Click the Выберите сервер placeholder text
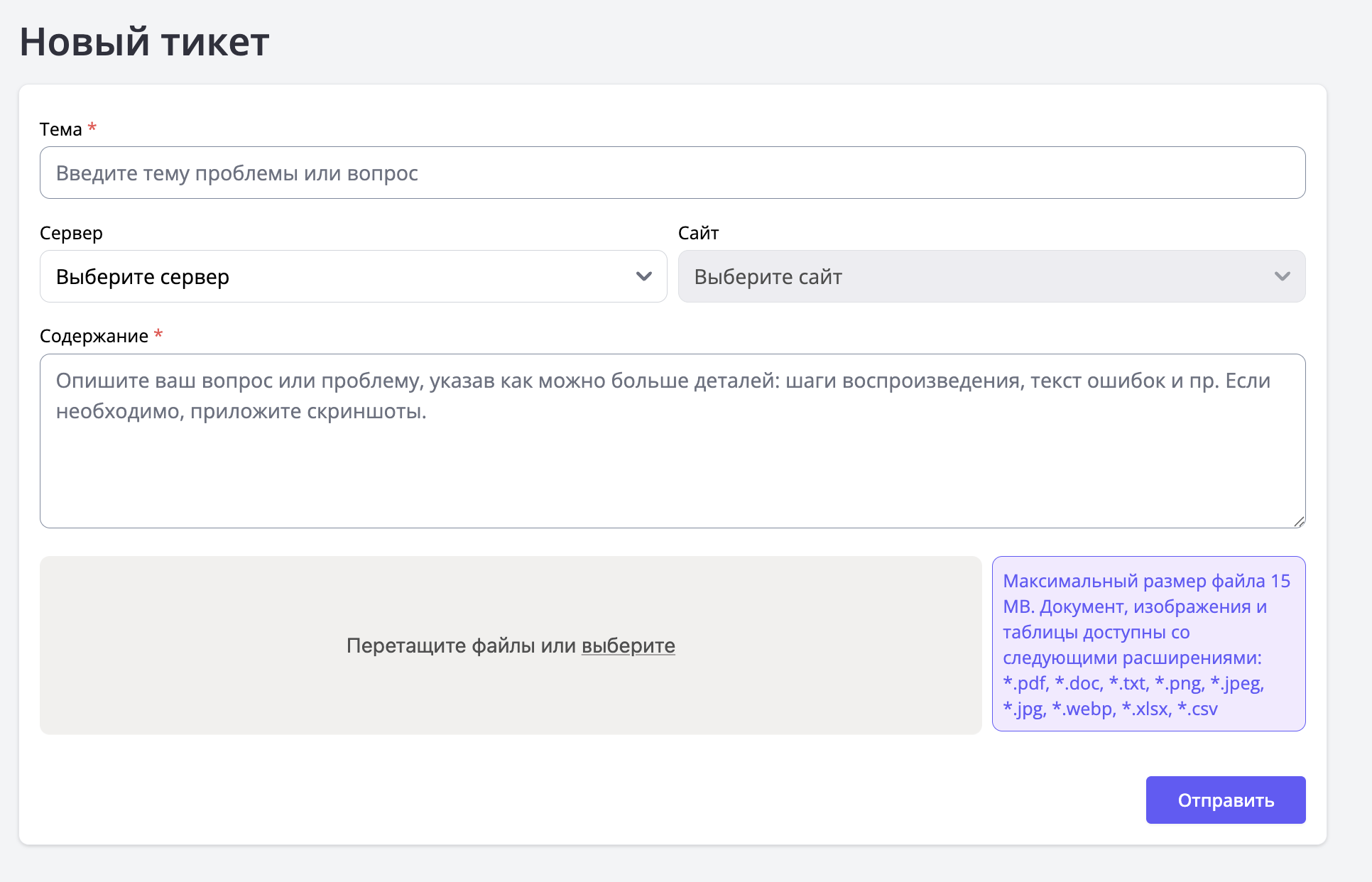The width and height of the screenshot is (1372, 882). click(x=142, y=276)
